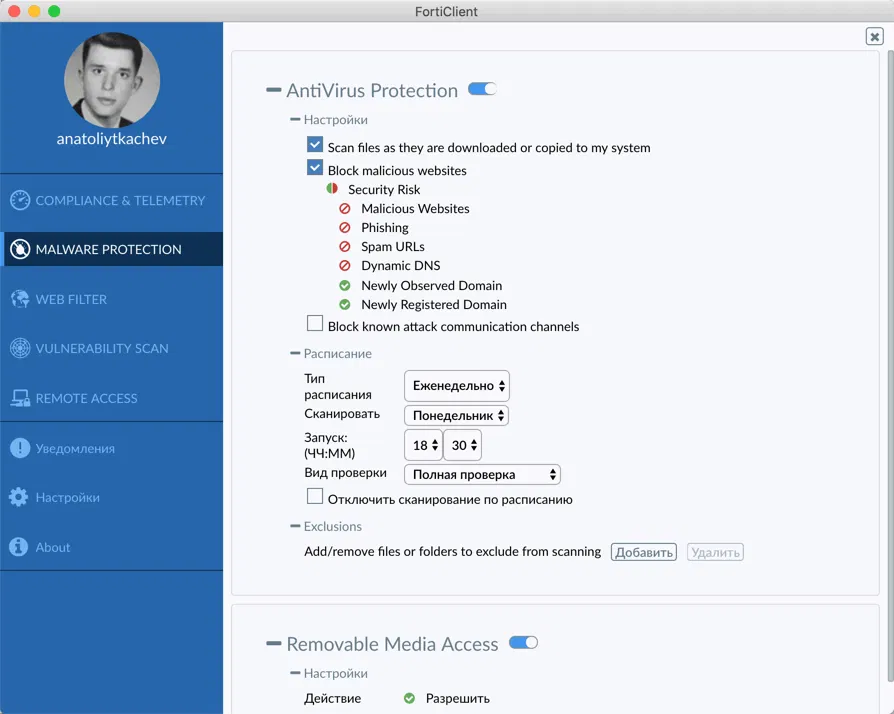Click the Phishing category label
Viewport: 894px width, 714px height.
click(385, 228)
